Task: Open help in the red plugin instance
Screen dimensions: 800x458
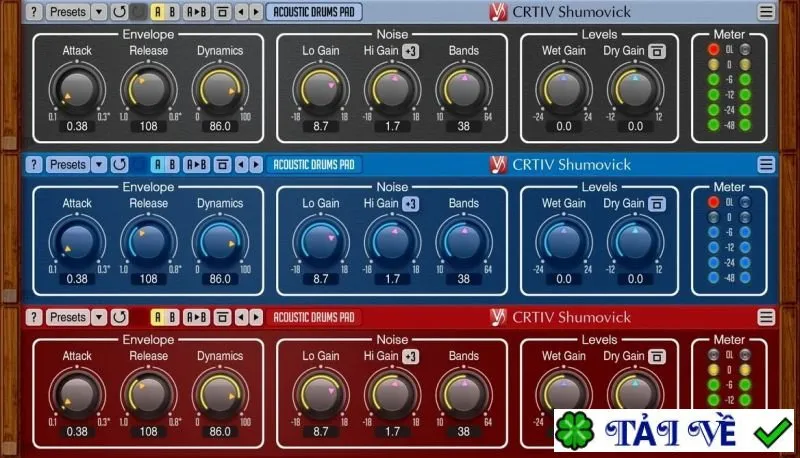Action: point(34,317)
